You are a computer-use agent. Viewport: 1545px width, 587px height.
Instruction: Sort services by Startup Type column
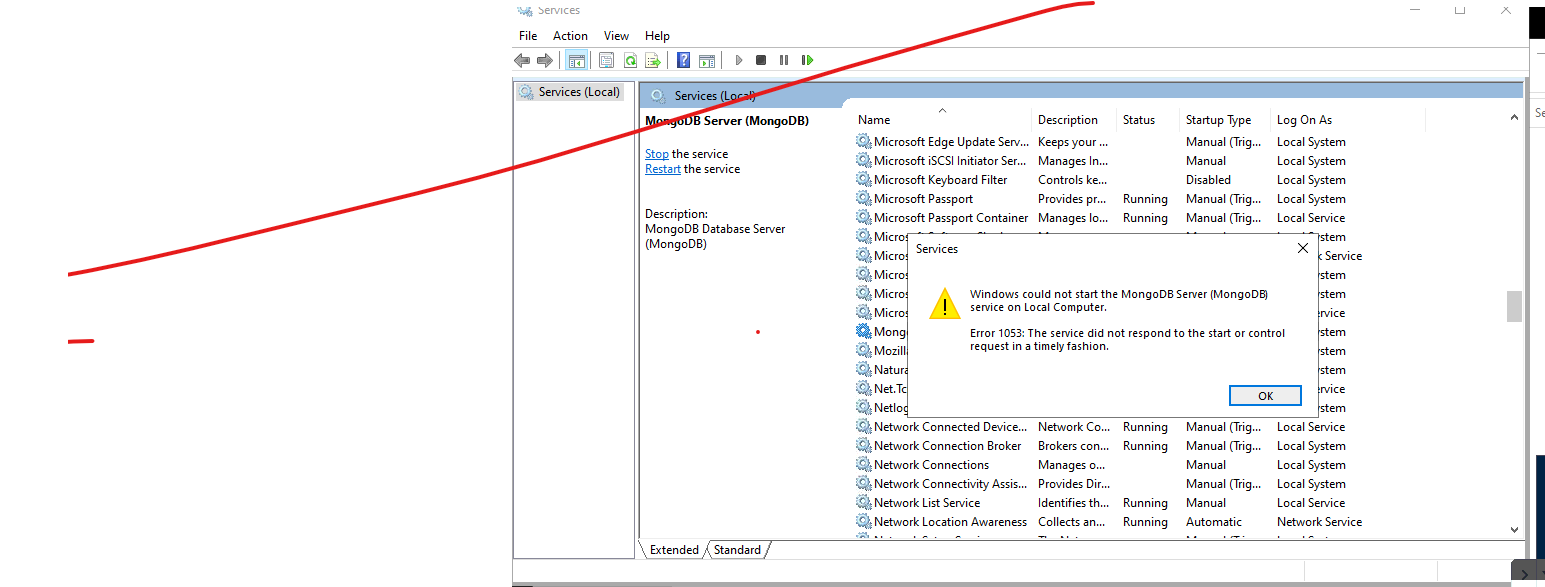(1218, 120)
